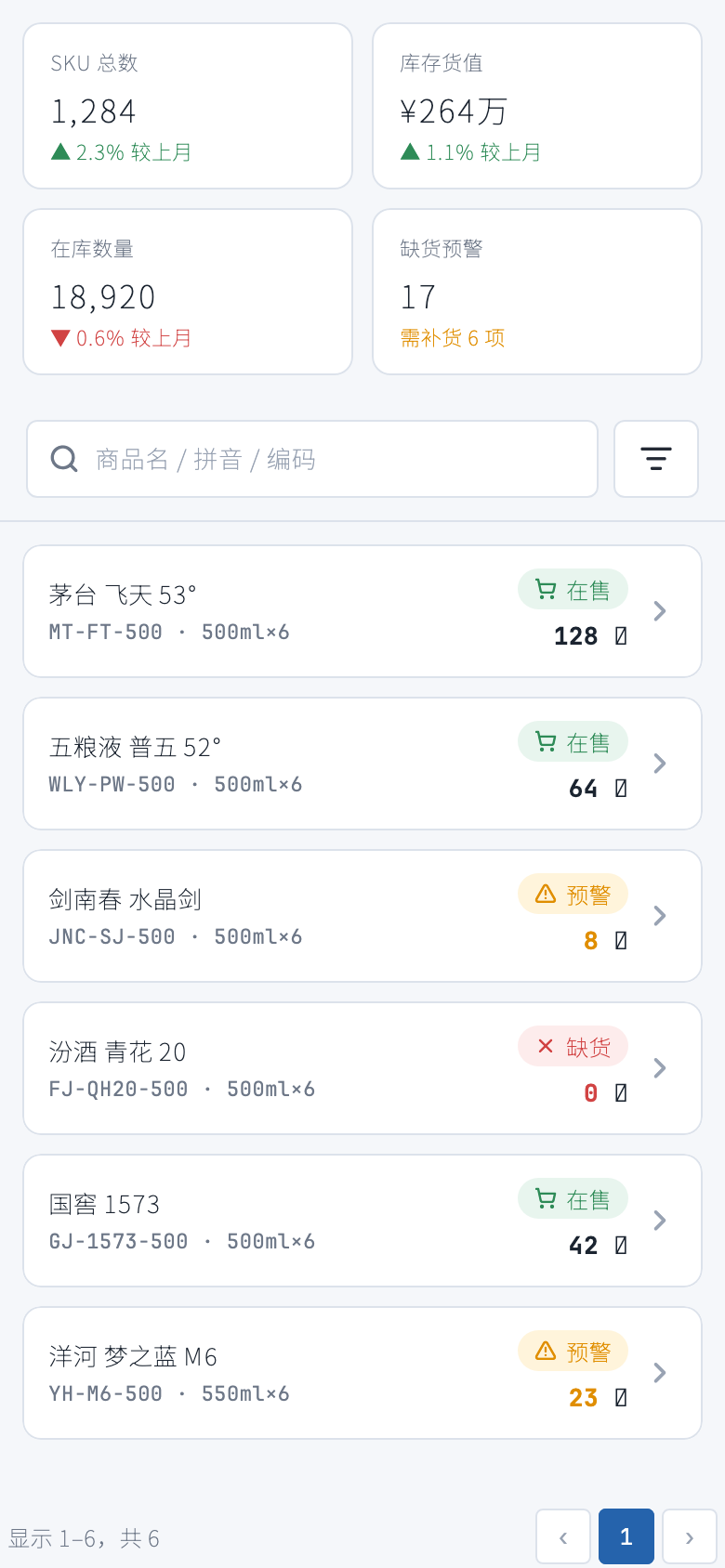Click the 在售 cart badge on 茅台 飞天

pos(573,590)
